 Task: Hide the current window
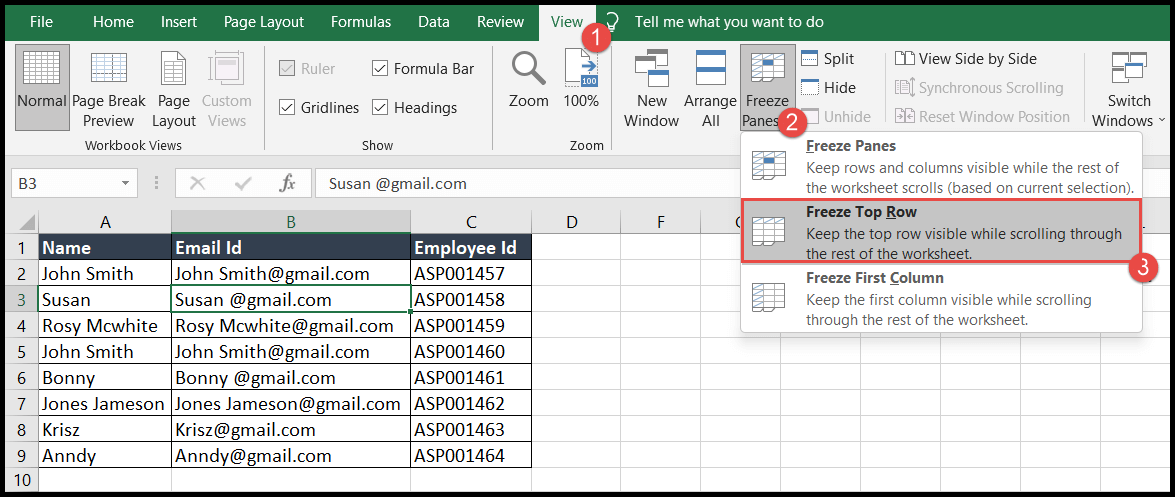pos(828,88)
